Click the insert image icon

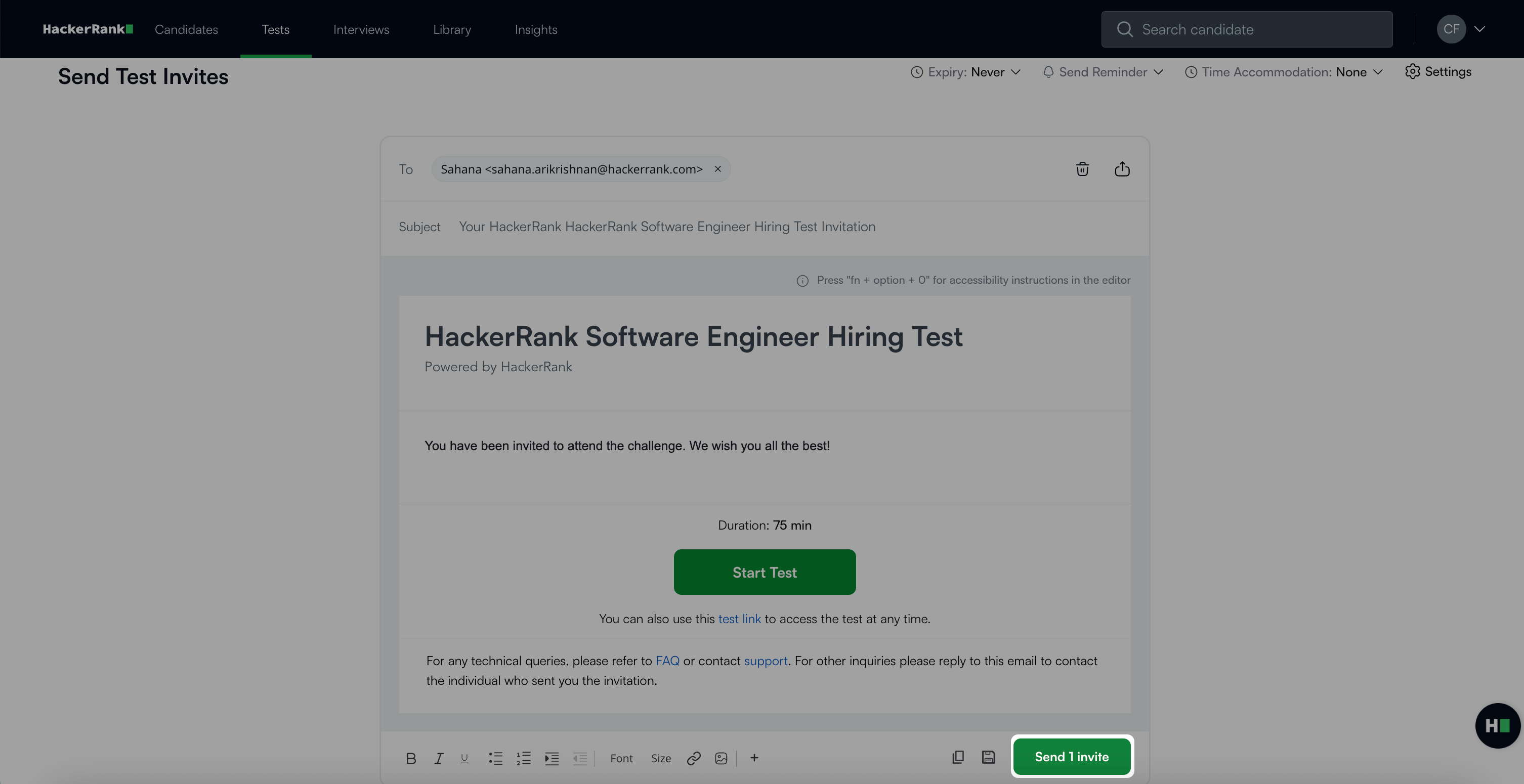point(721,758)
